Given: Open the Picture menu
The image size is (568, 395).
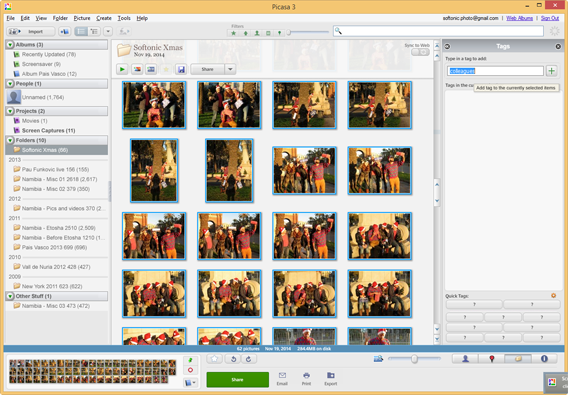Looking at the screenshot, I should tap(82, 18).
